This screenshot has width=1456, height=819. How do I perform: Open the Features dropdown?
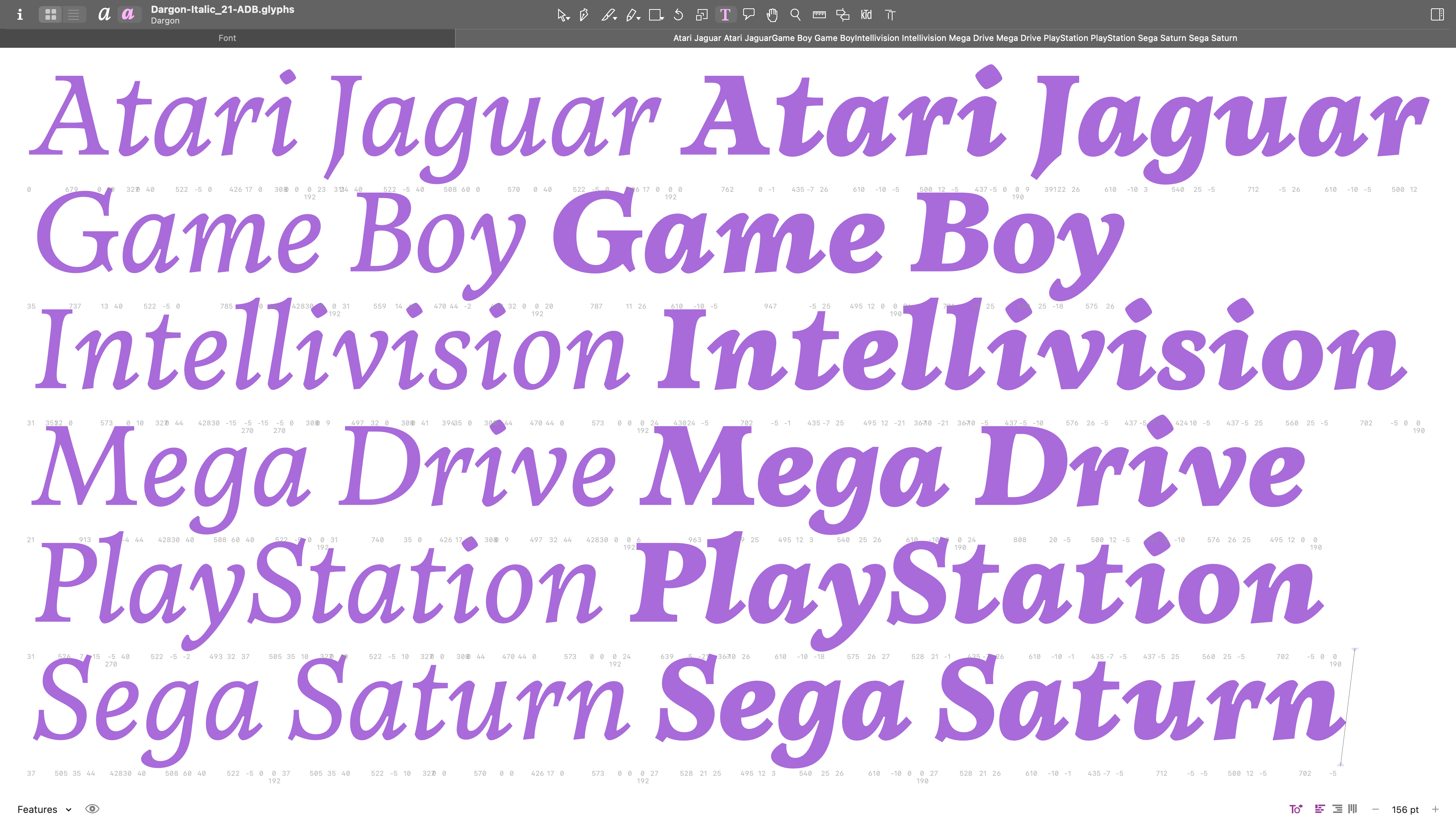pyautogui.click(x=44, y=809)
